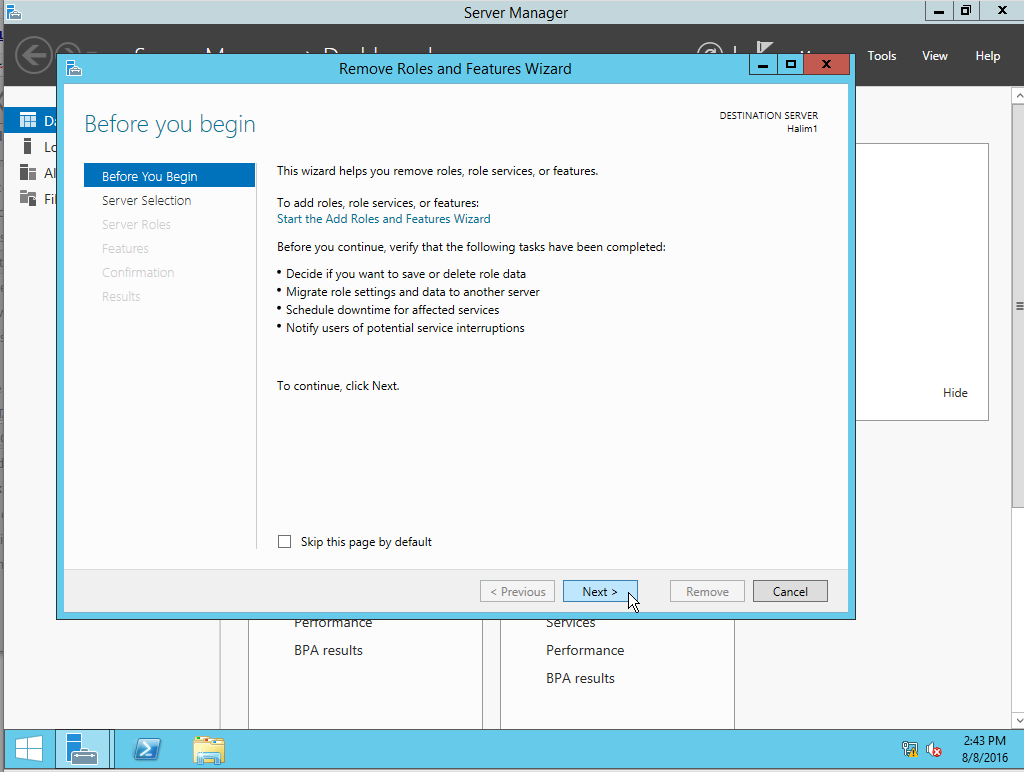Click the right-side scrollbar of Server Manager
Screen dimensions: 1024x772
pyautogui.click(x=1017, y=304)
